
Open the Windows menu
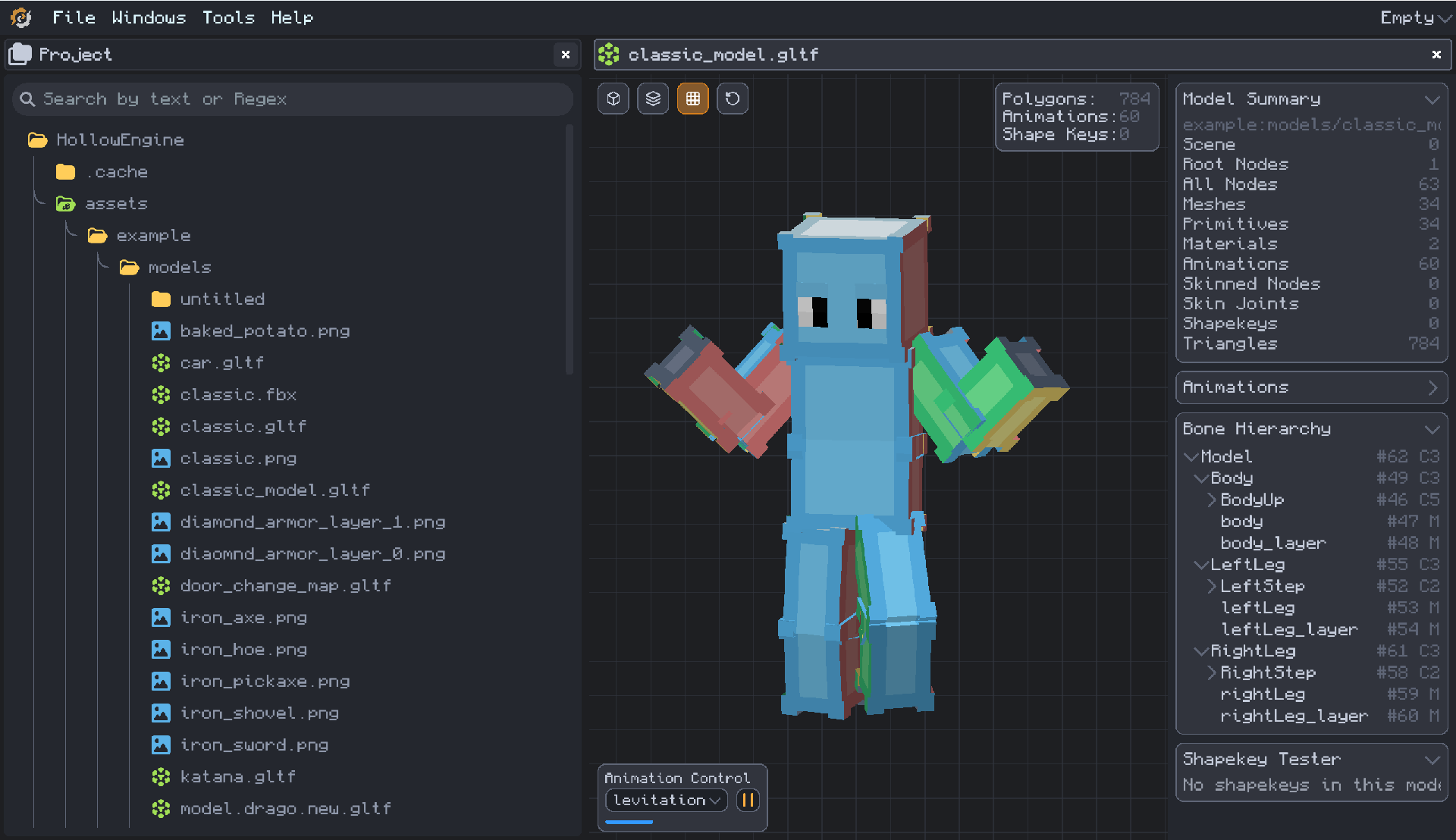[149, 17]
